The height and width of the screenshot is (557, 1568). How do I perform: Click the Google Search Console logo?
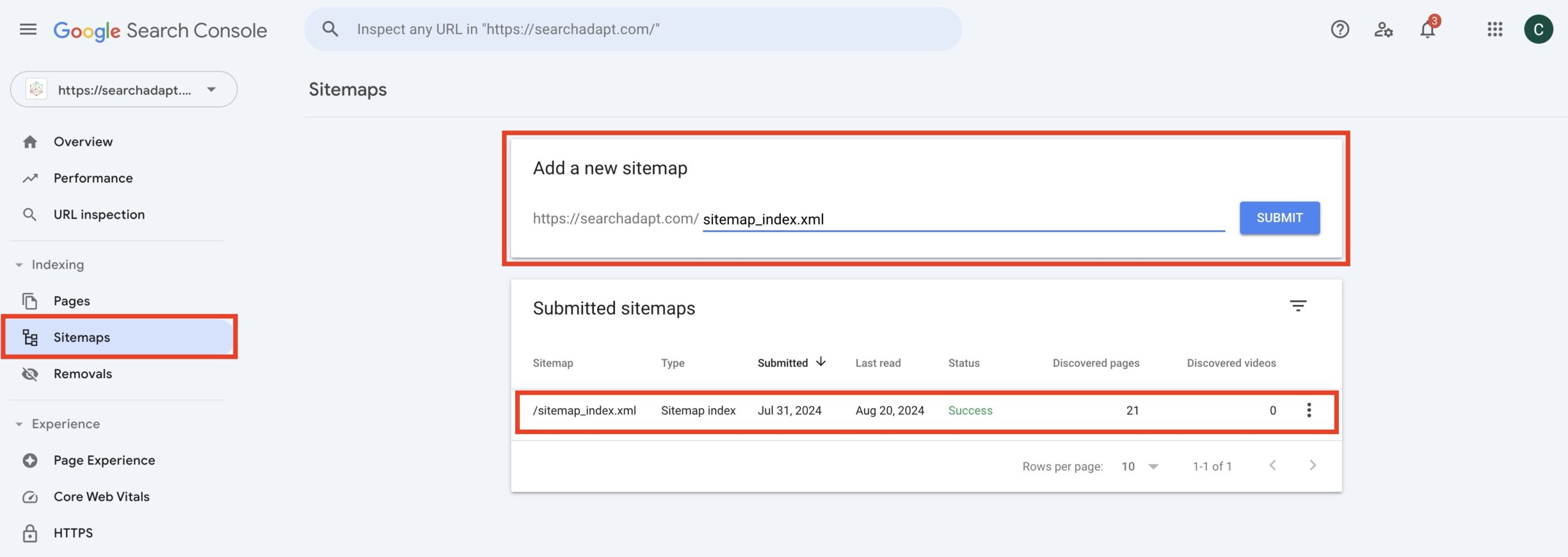[x=160, y=30]
